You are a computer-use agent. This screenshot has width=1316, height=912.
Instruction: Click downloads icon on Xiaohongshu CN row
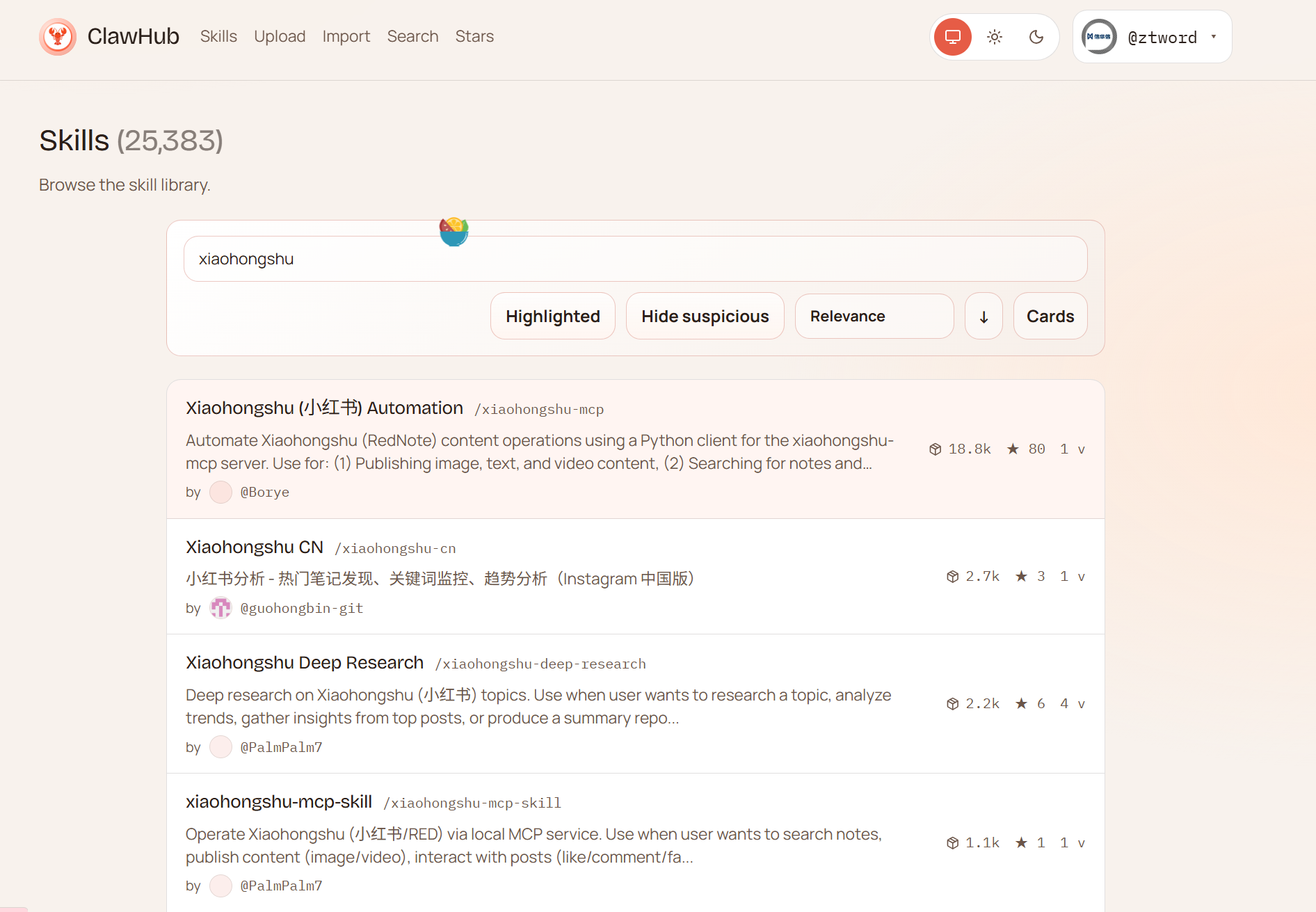point(953,577)
